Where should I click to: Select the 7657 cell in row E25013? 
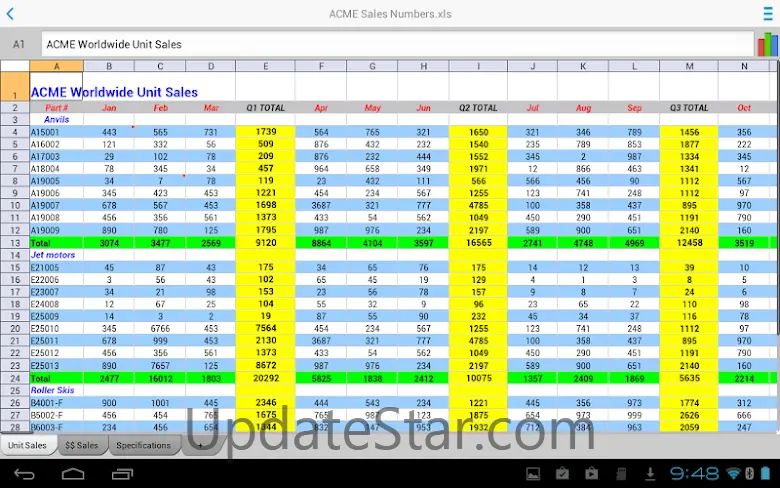tap(160, 366)
